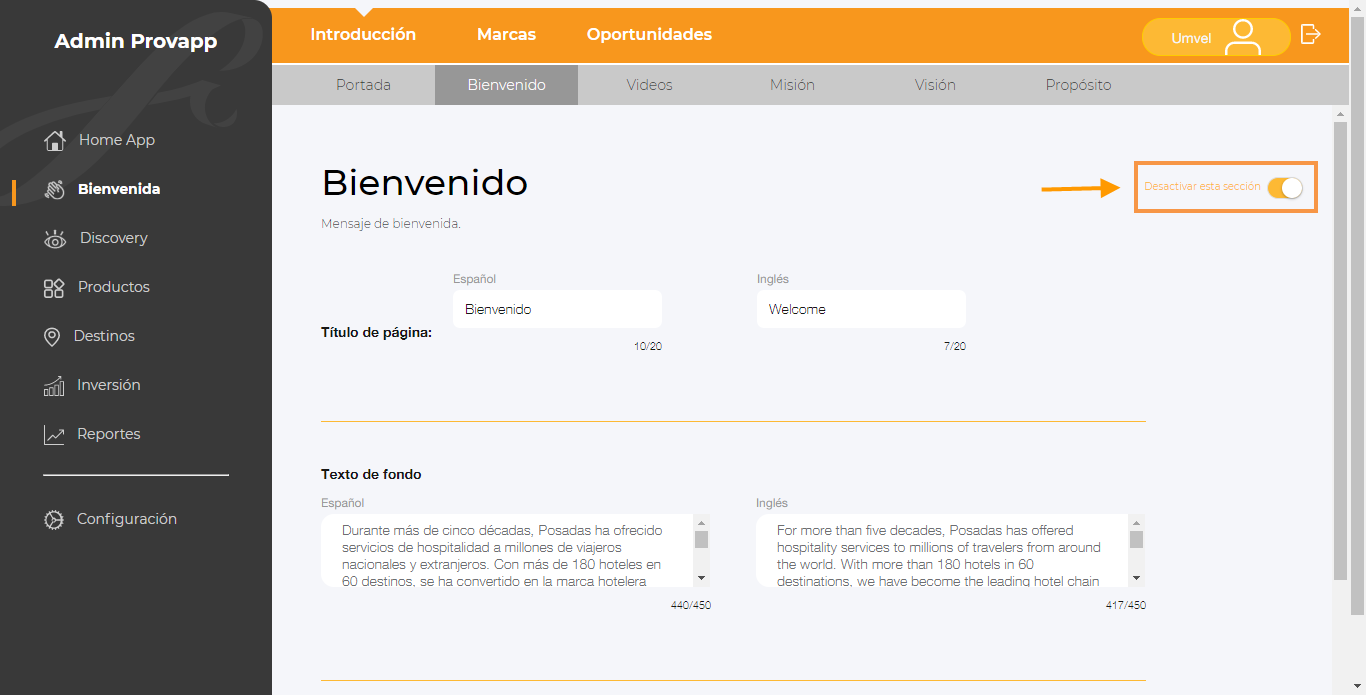
Task: Click the Configuración gear icon
Action: pyautogui.click(x=54, y=520)
